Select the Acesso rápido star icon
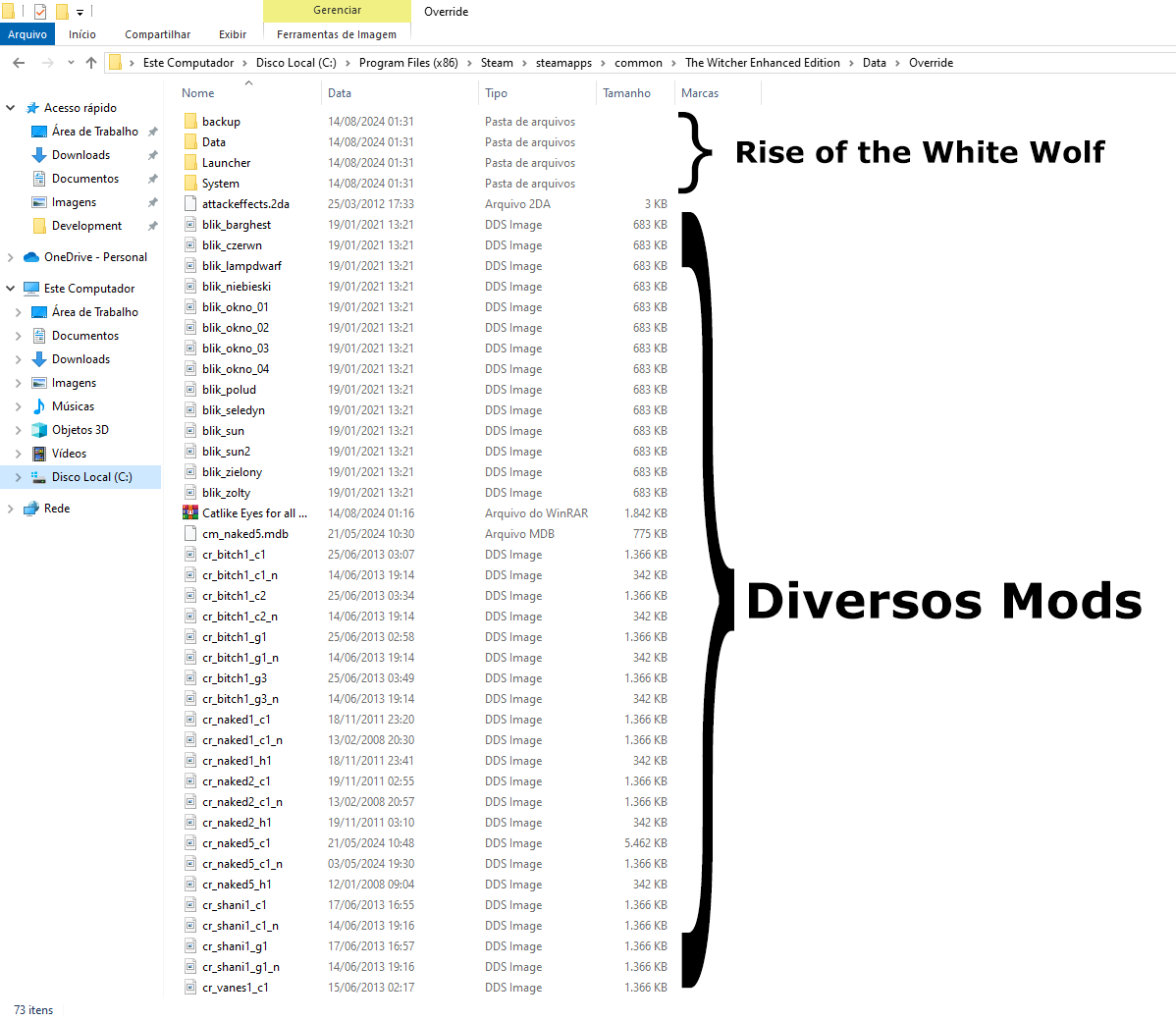This screenshot has width=1176, height=1021. (31, 108)
